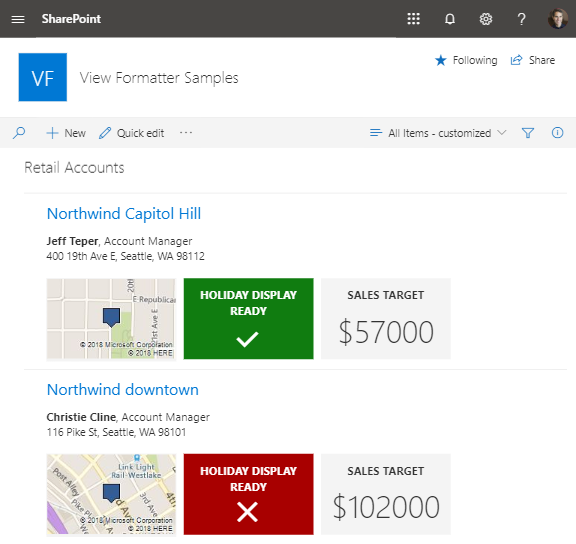
Task: Click the red Holiday Display Ready tile
Action: click(x=249, y=494)
